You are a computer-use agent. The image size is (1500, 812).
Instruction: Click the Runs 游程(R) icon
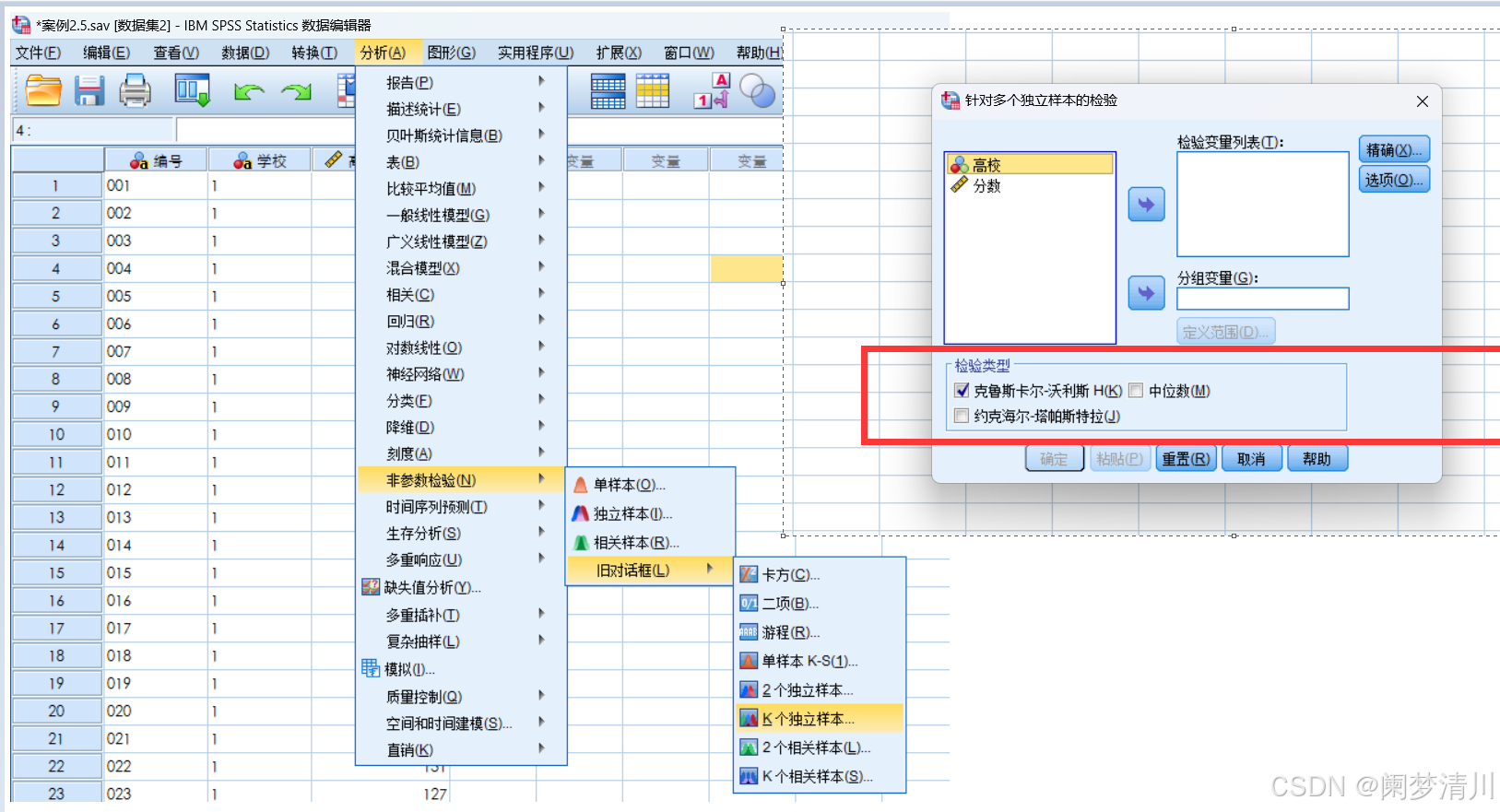749,632
